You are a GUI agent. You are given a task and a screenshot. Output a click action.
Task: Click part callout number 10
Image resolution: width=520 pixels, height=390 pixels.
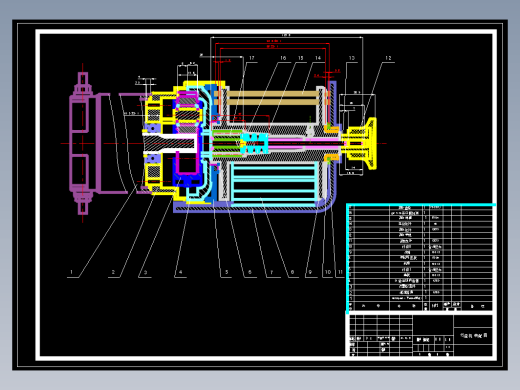pyautogui.click(x=328, y=272)
